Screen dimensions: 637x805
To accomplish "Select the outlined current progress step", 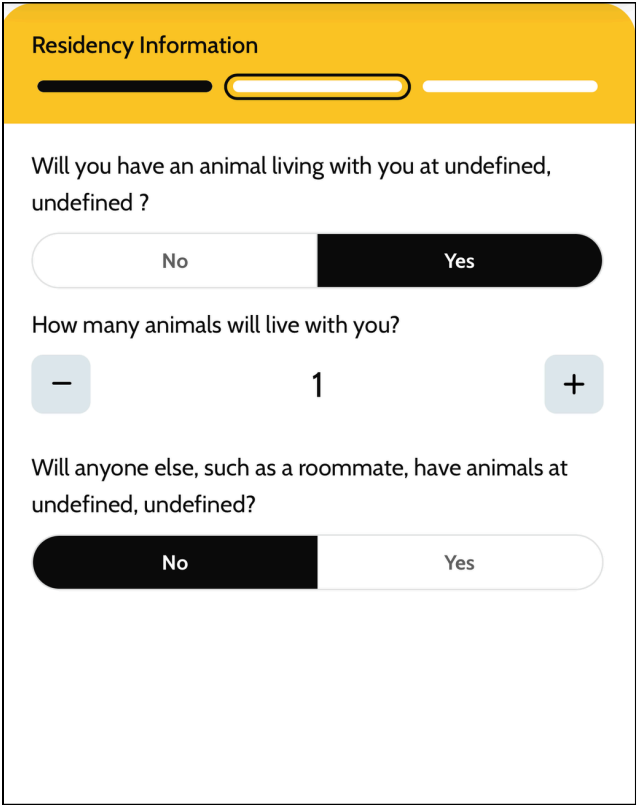I will (317, 87).
